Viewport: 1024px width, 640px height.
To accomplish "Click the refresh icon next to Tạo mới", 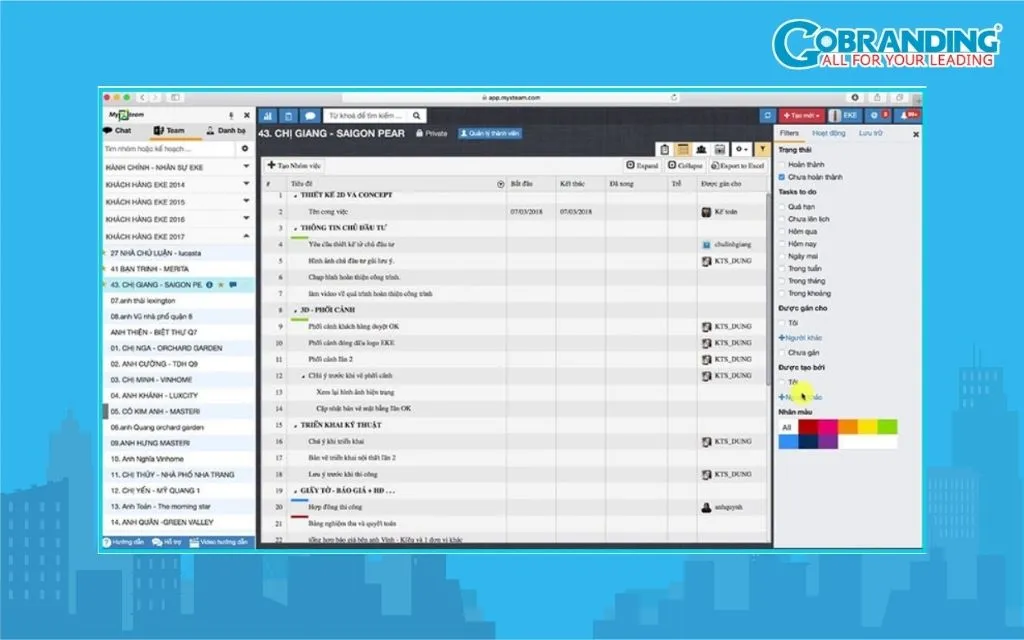I will tap(767, 116).
